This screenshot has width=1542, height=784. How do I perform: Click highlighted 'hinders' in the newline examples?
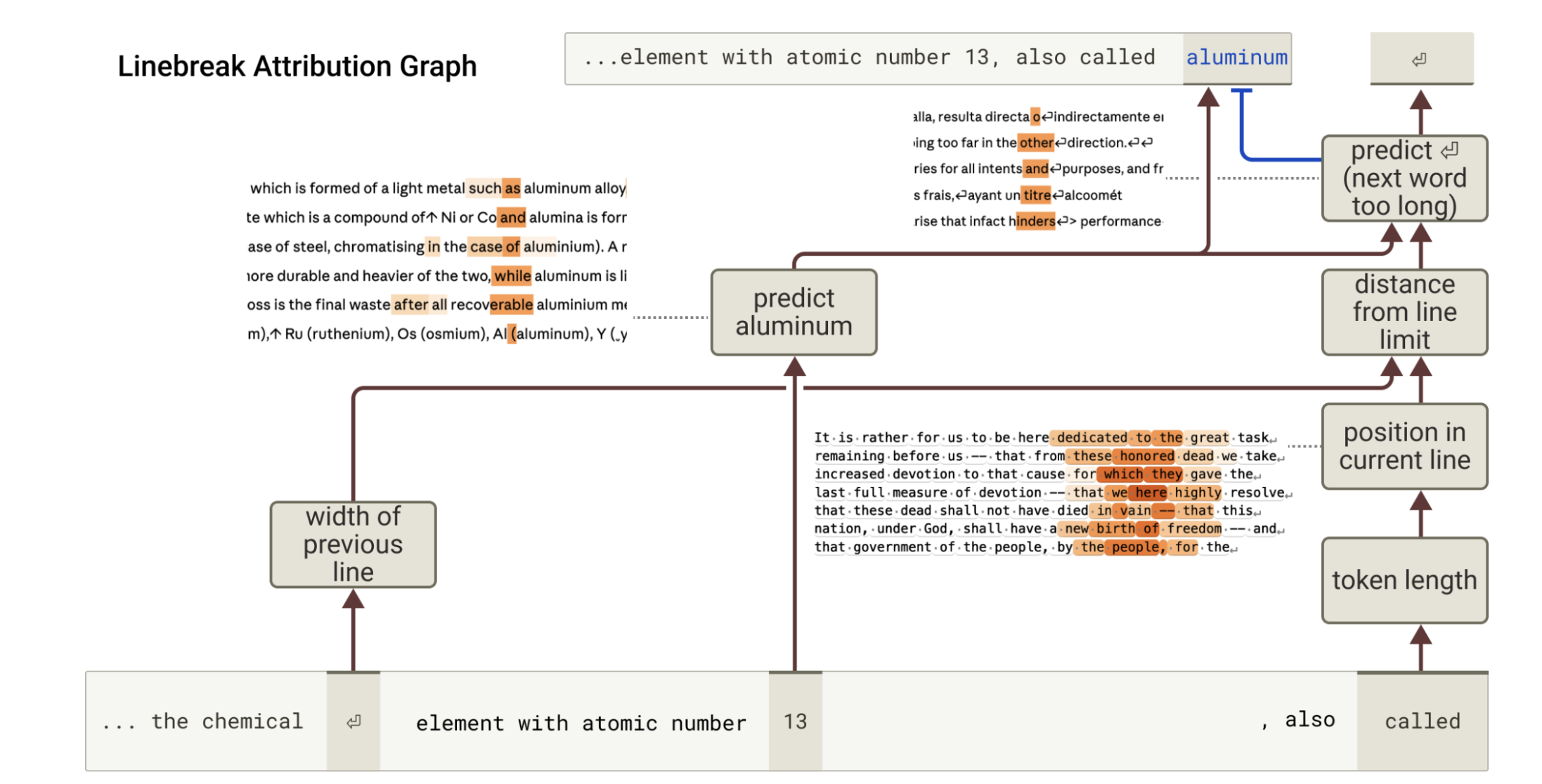(1035, 221)
